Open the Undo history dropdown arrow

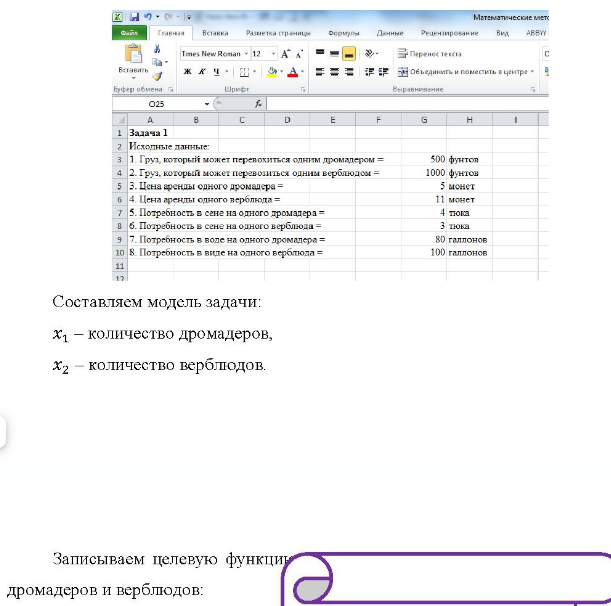click(x=157, y=17)
